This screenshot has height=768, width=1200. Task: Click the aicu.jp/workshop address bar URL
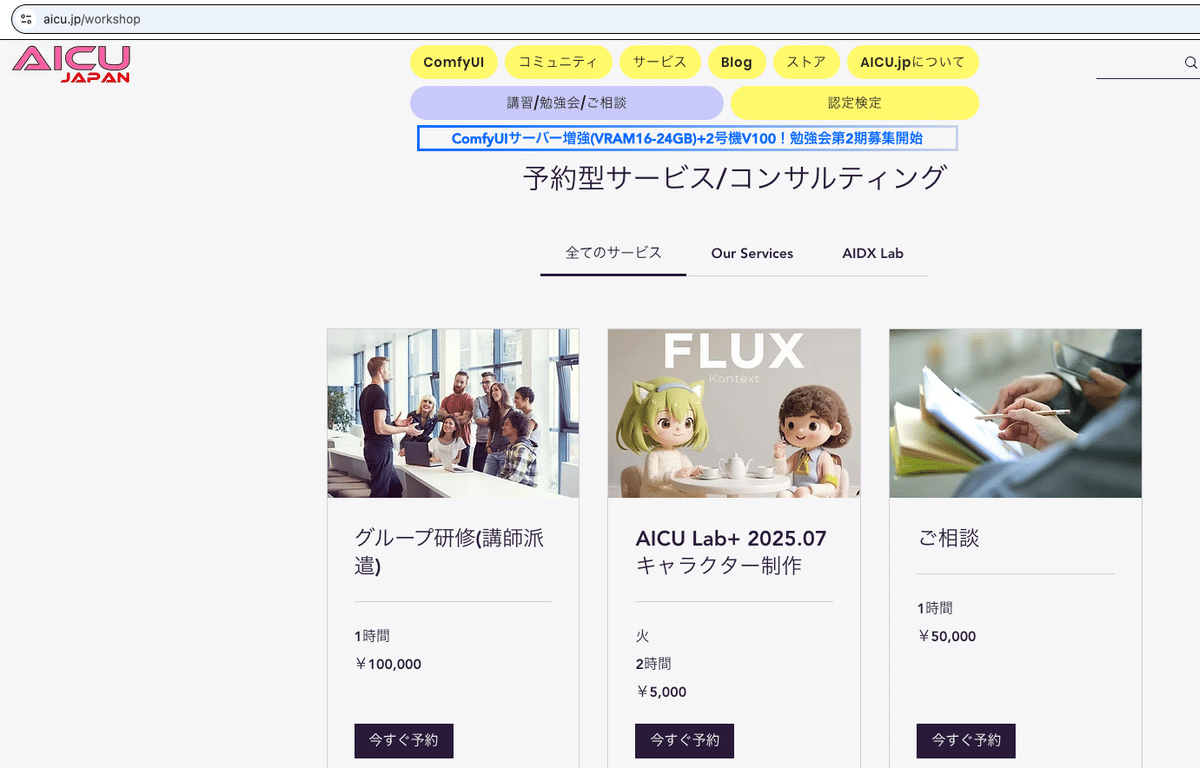(92, 19)
